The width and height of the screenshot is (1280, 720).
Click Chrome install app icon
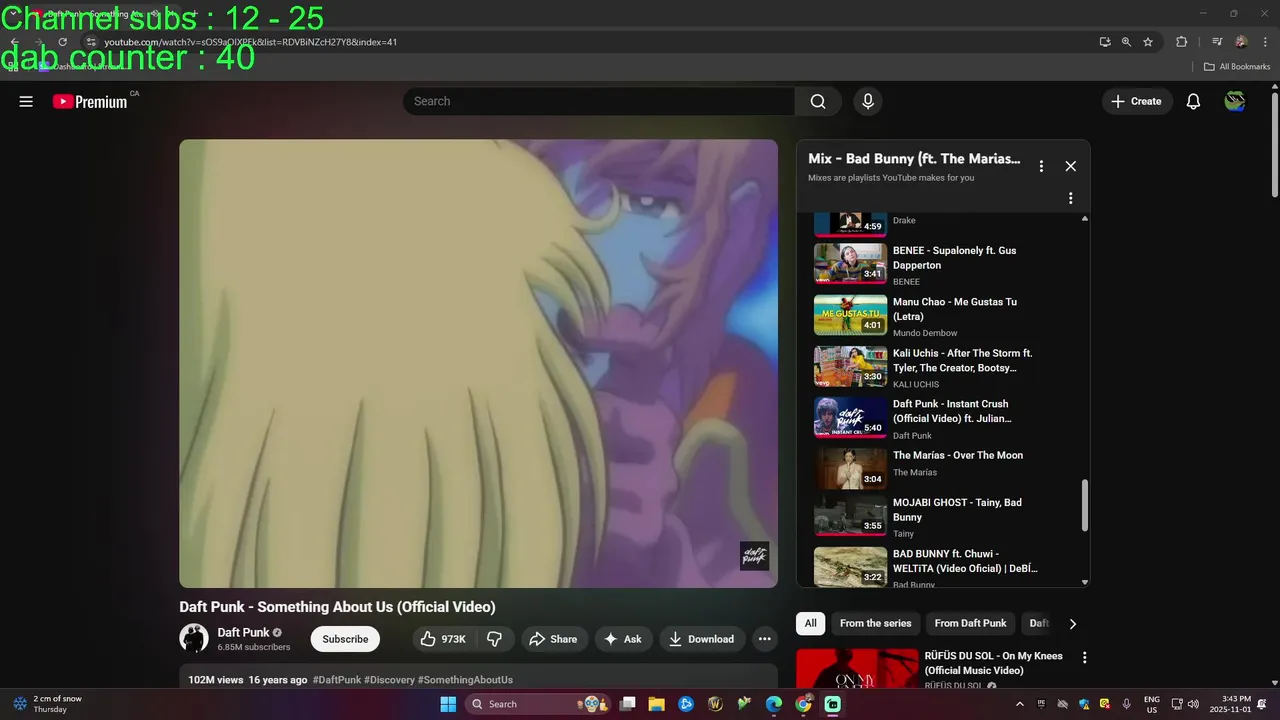1104,42
